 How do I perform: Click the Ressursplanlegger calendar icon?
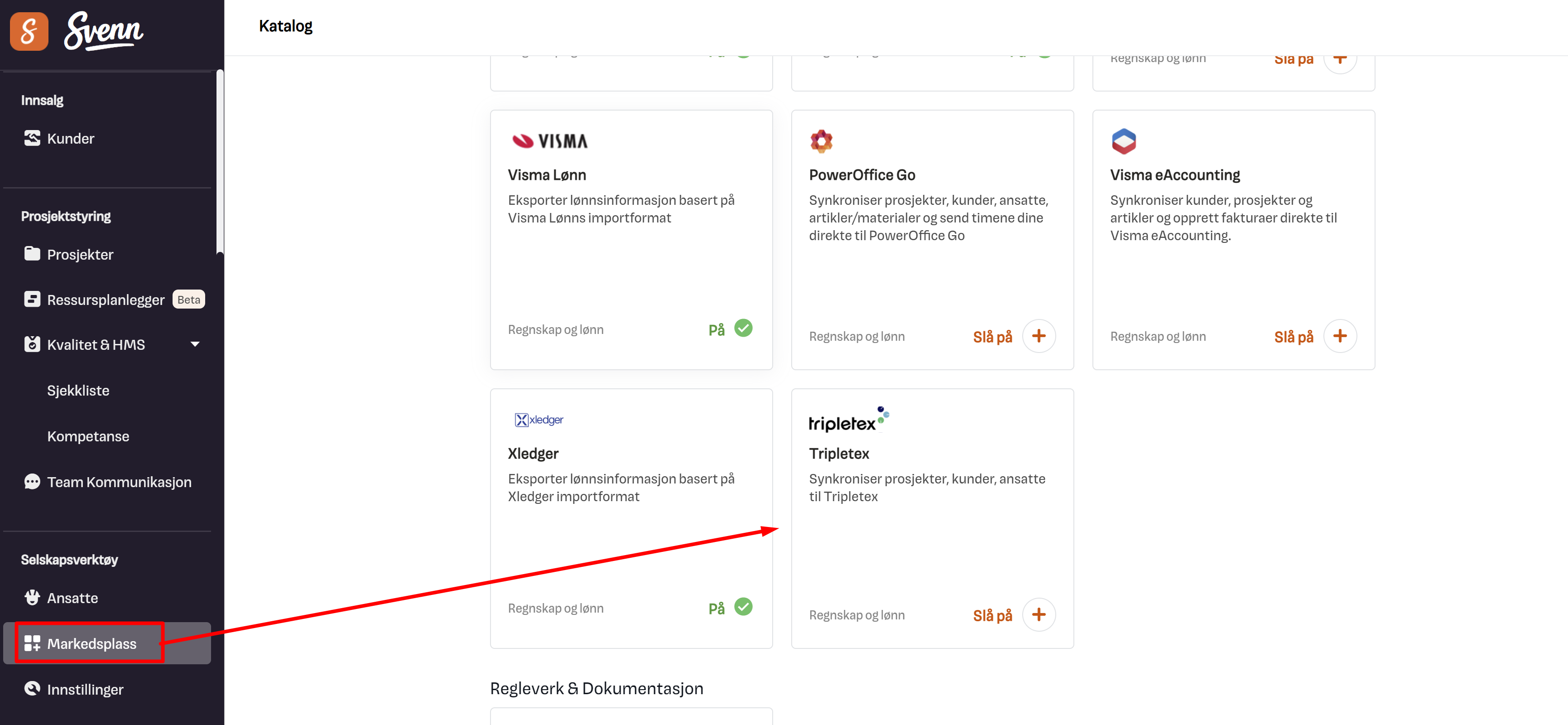(x=32, y=299)
